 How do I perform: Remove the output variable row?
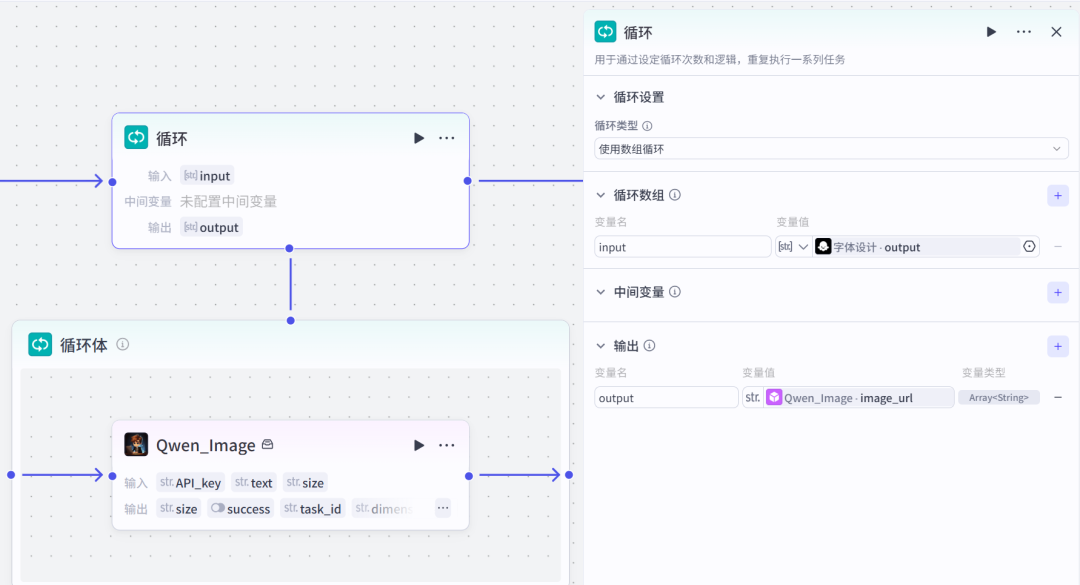(x=1058, y=398)
